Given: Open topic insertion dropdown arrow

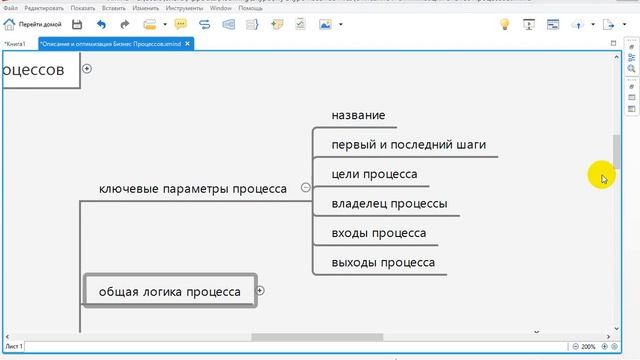Looking at the screenshot, I should (x=165, y=24).
